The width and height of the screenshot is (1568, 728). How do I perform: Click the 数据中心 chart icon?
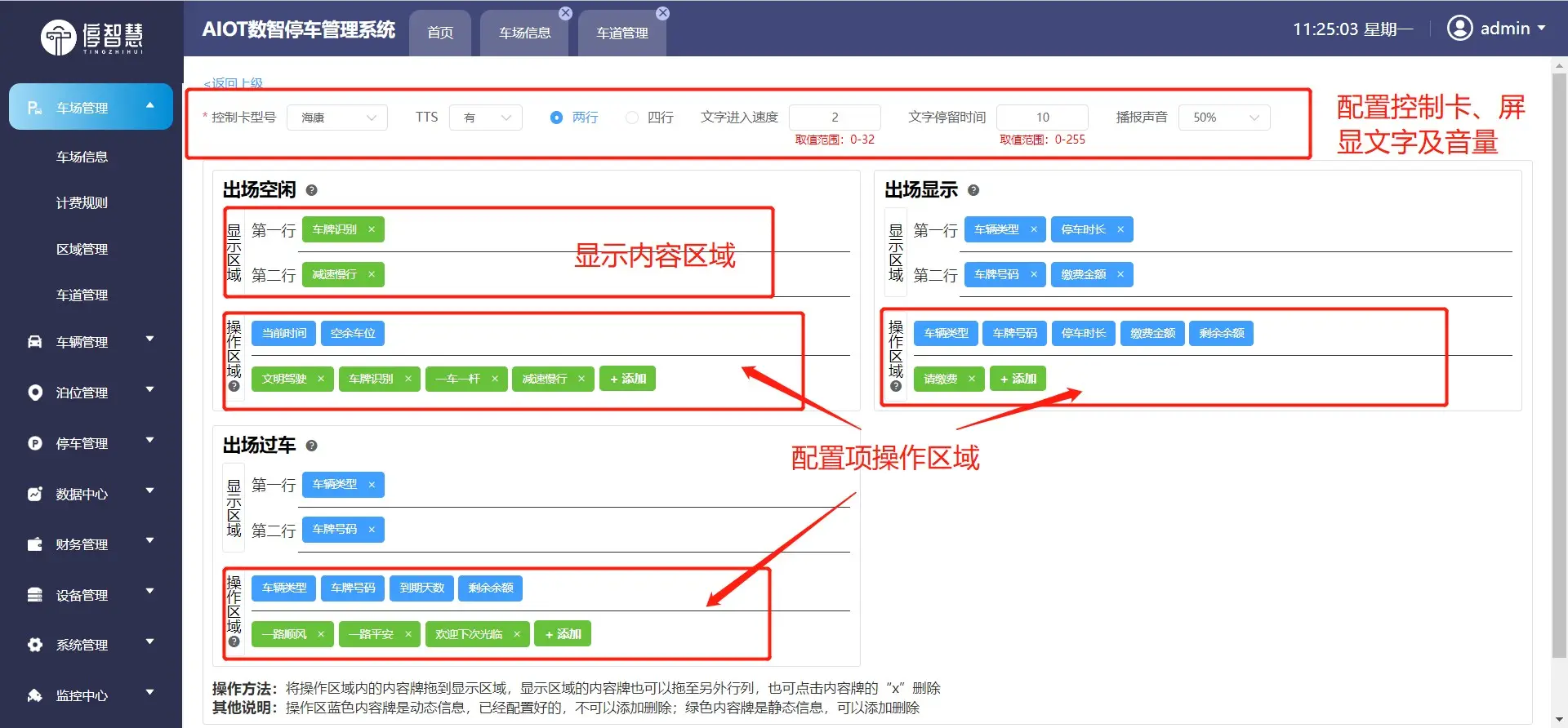coord(35,494)
